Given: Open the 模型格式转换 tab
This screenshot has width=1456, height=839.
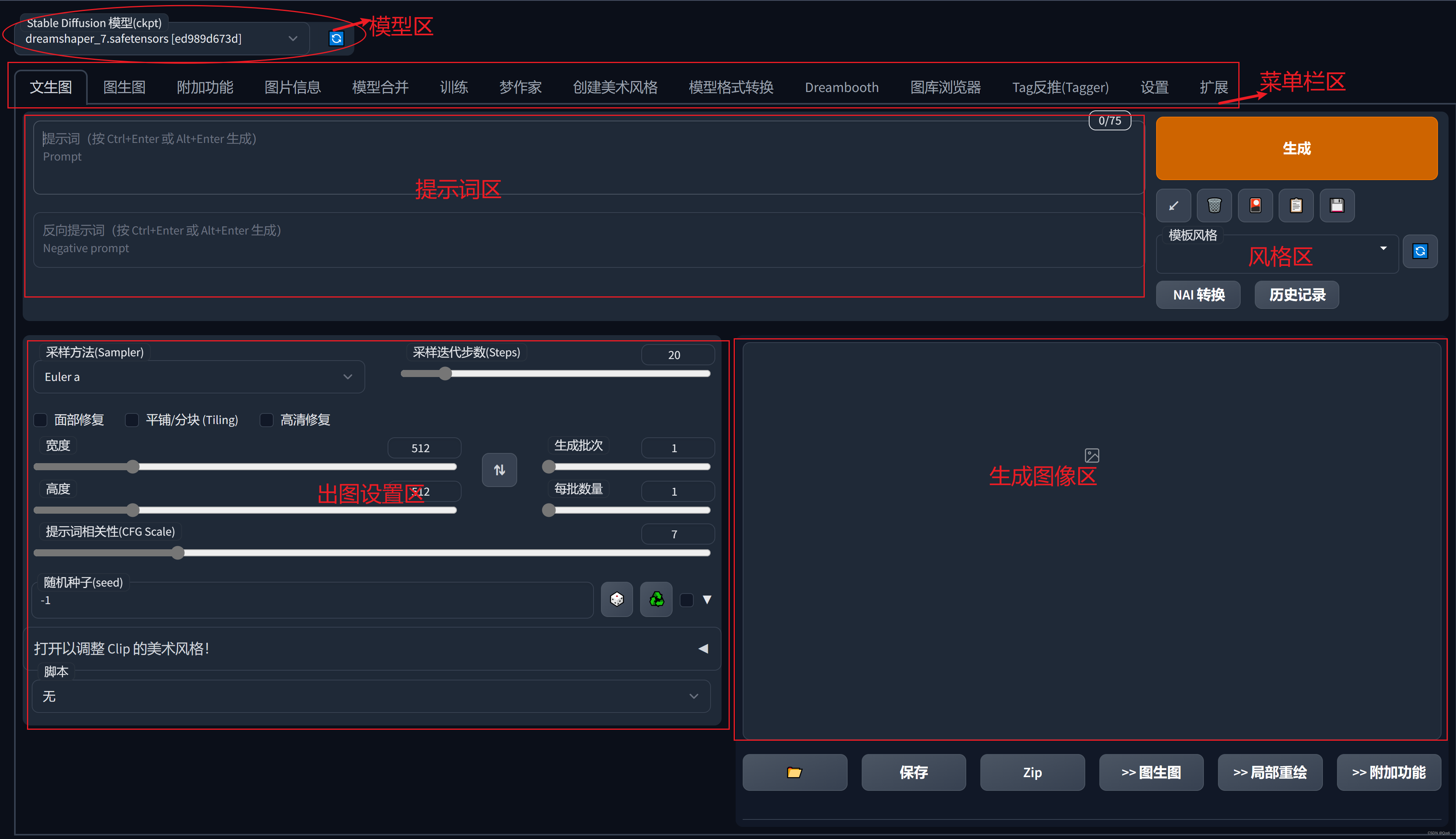Looking at the screenshot, I should pyautogui.click(x=731, y=88).
